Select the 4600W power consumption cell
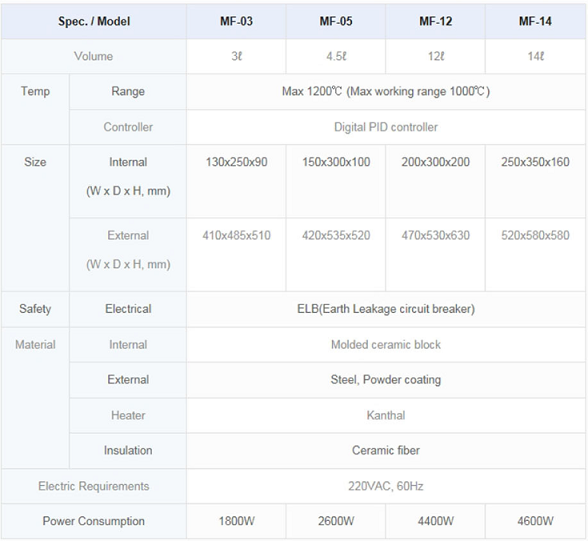 click(535, 521)
